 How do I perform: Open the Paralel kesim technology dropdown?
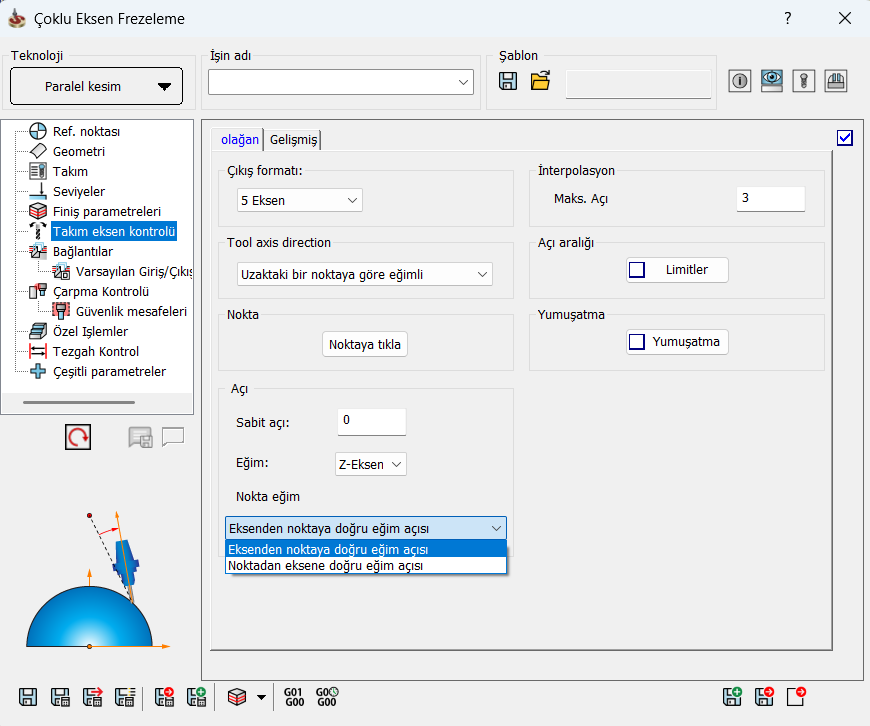click(96, 86)
